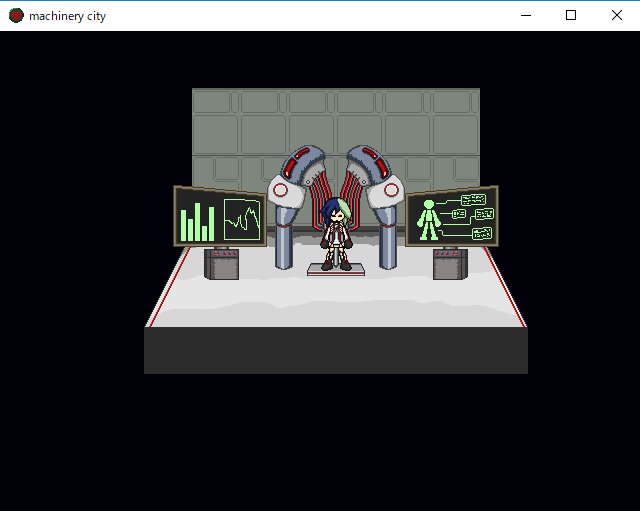This screenshot has height=511, width=640.
Task: Click the right monitor with green body diagram
Action: click(452, 216)
